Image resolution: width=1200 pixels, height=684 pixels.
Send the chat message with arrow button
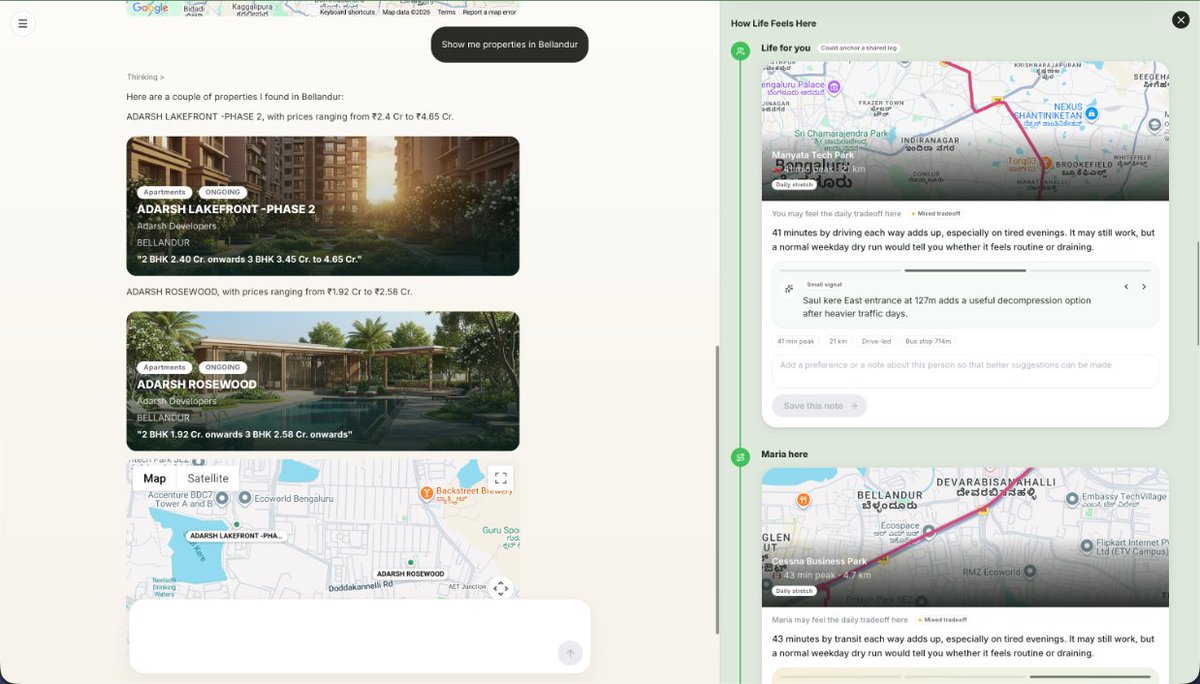570,653
